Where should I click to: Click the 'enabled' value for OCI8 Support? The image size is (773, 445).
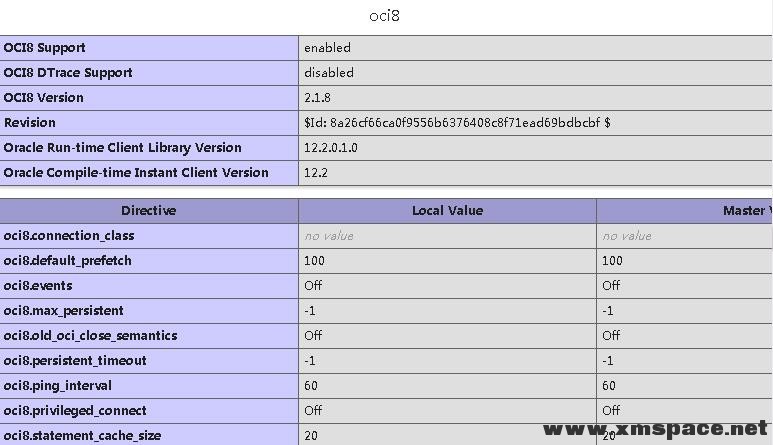(327, 48)
